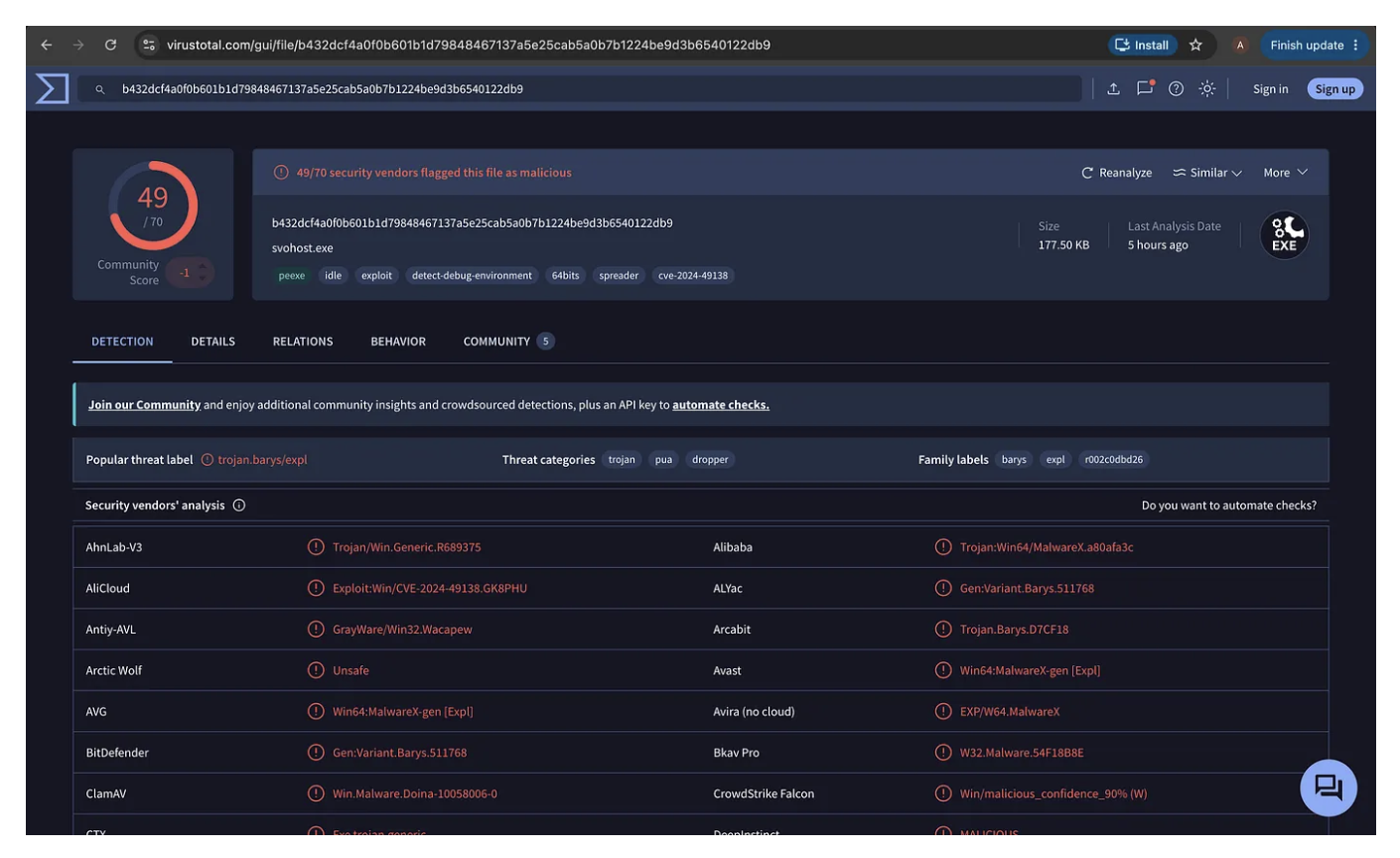Go back with browser back arrow
Viewport: 1400px width, 858px height.
[x=46, y=45]
